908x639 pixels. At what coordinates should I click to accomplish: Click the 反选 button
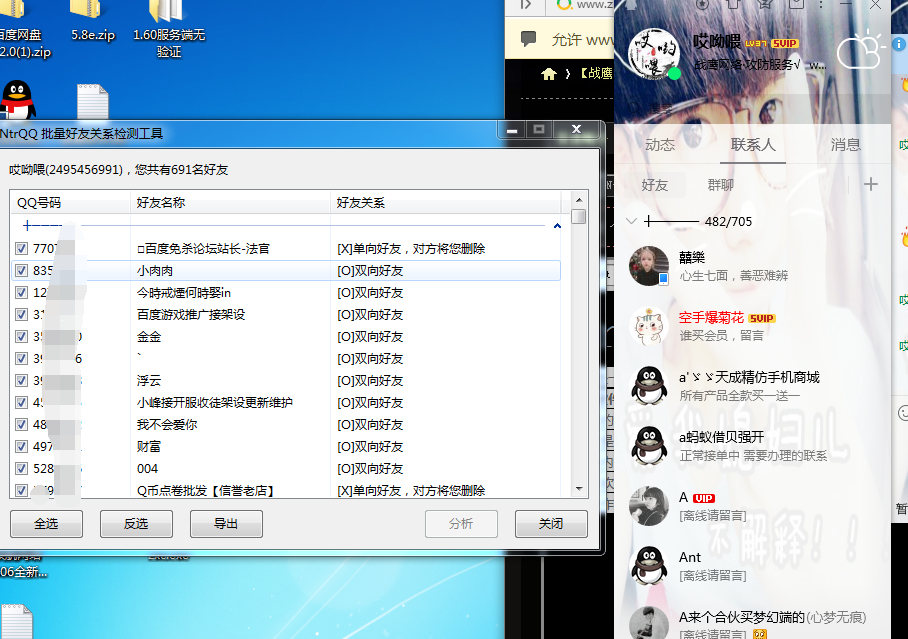136,524
